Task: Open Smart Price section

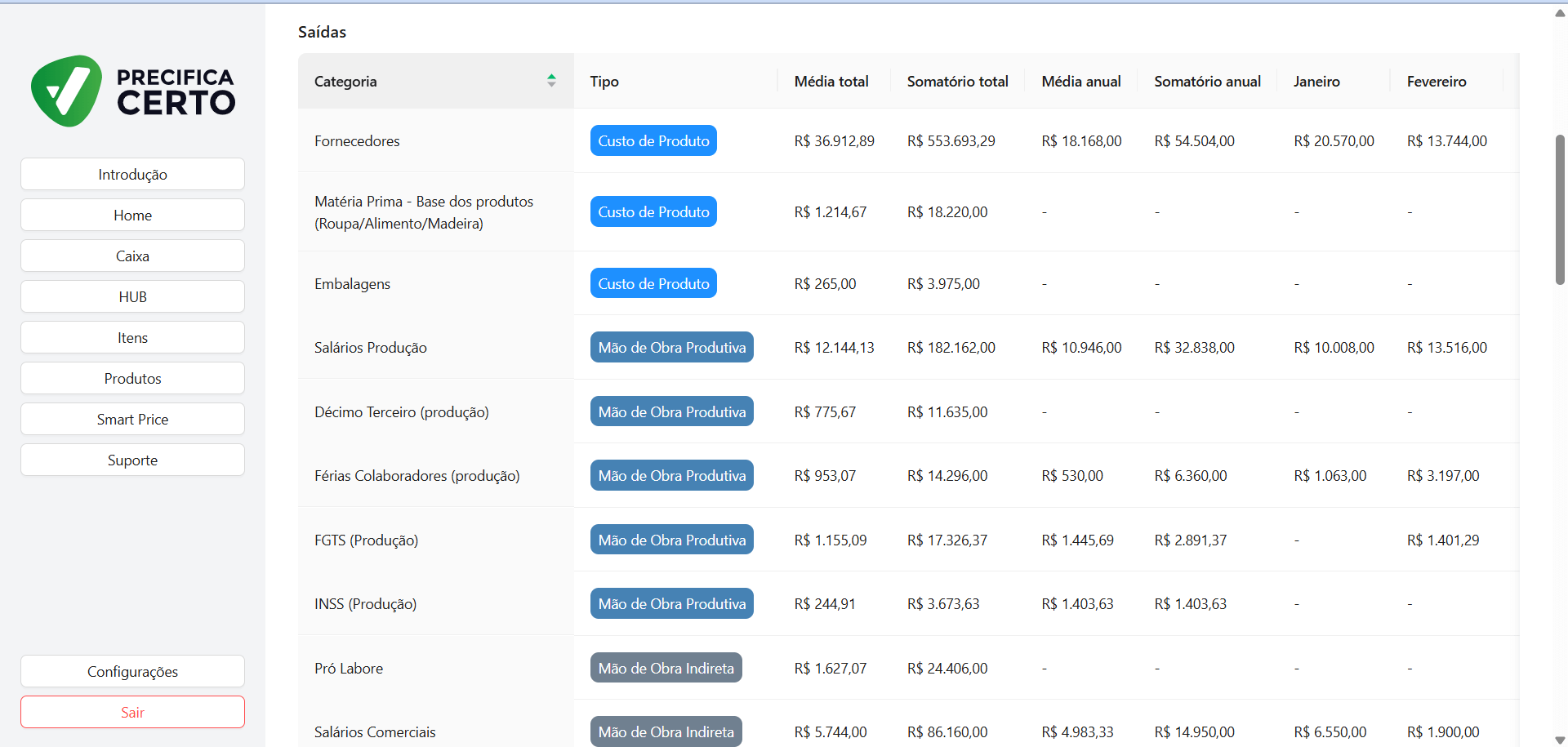Action: [x=132, y=420]
